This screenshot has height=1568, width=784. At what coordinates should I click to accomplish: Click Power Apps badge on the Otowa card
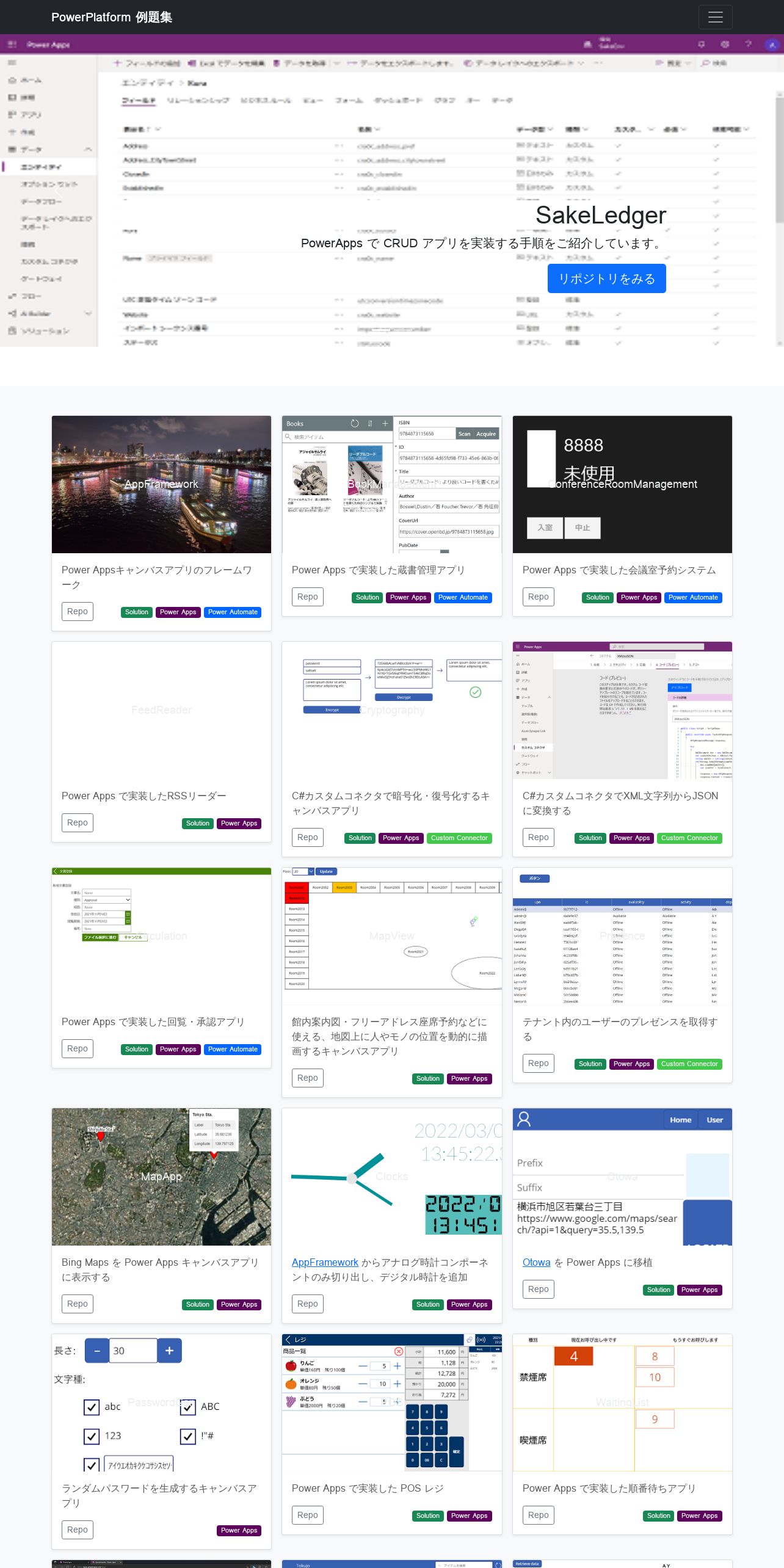click(700, 1290)
